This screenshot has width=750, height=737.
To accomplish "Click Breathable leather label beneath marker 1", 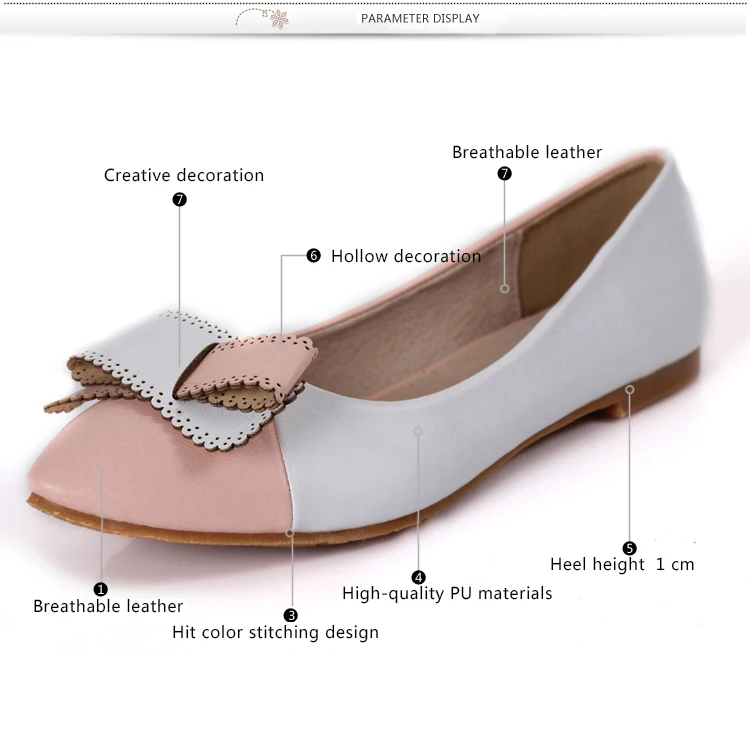I will [108, 606].
